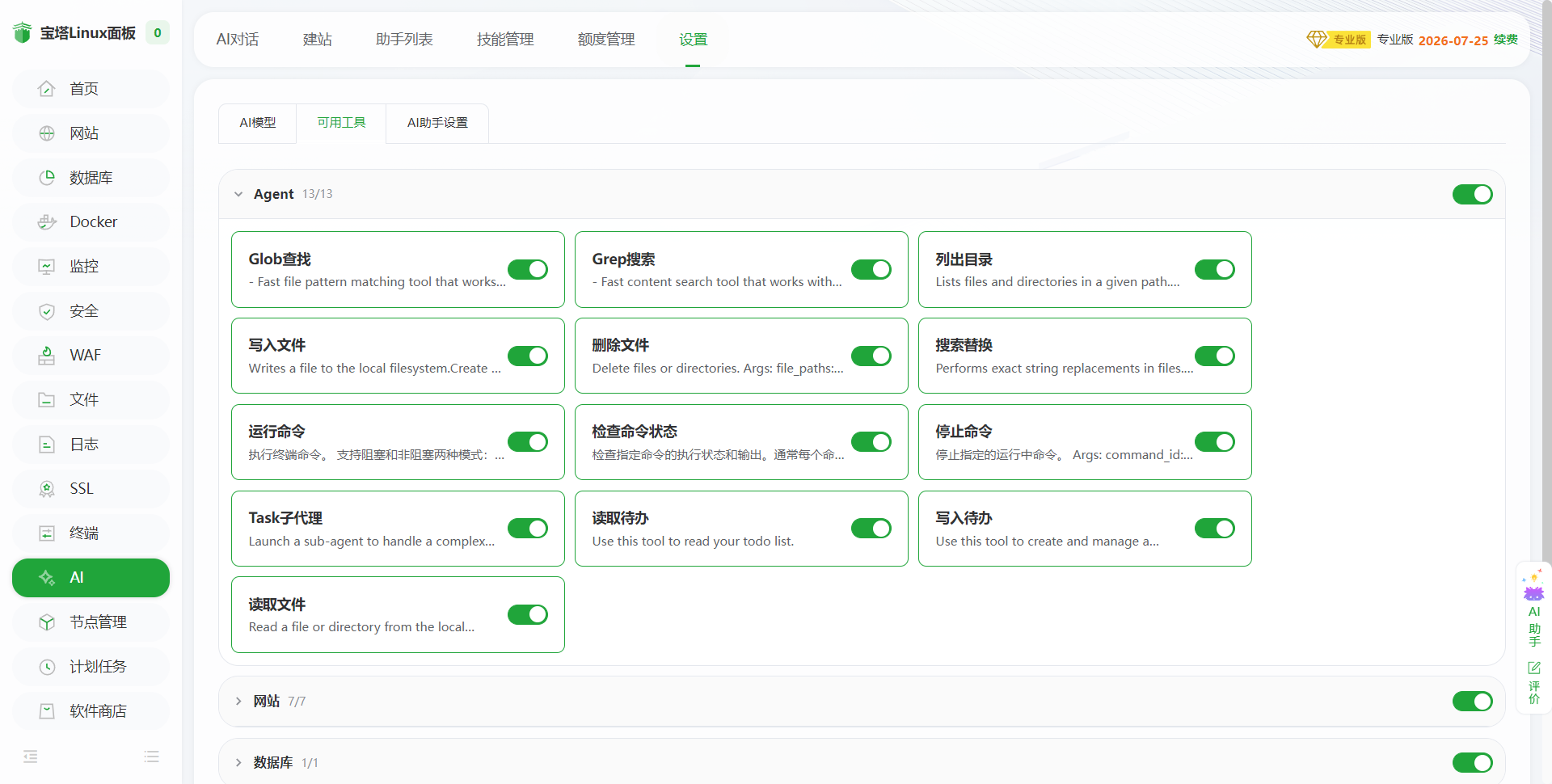
Task: Disable the Glob查找 tool switch
Action: [528, 269]
